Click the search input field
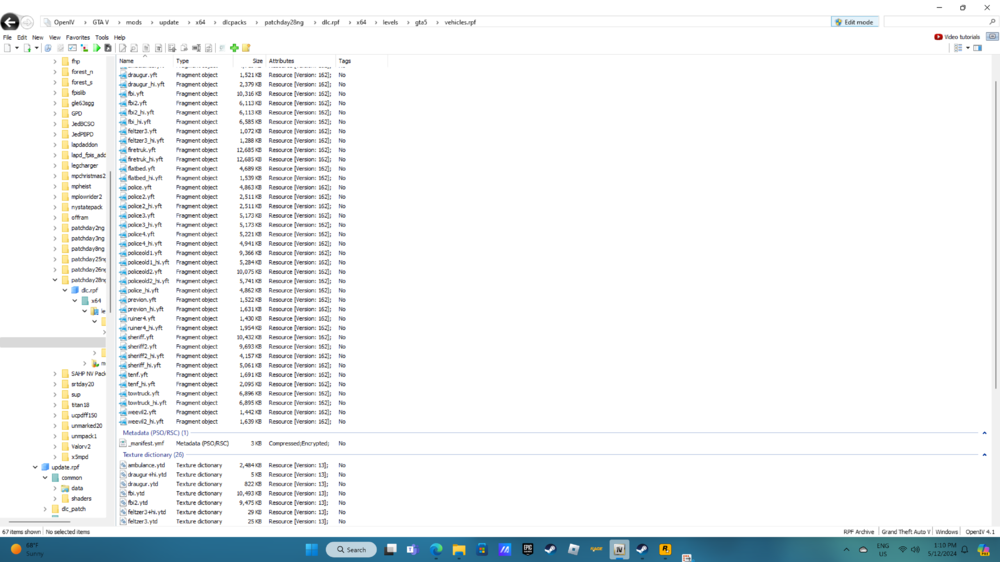 point(935,22)
